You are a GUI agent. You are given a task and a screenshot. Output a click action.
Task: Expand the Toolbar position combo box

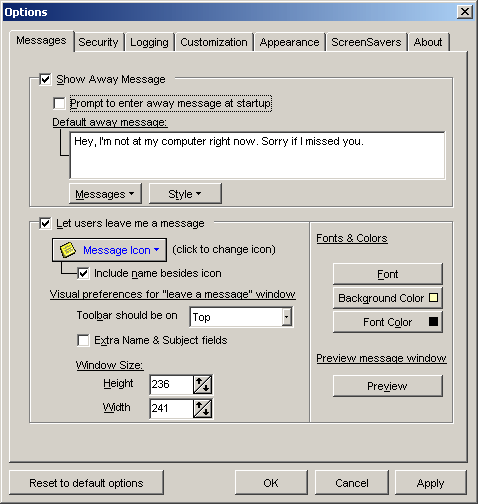pyautogui.click(x=287, y=317)
